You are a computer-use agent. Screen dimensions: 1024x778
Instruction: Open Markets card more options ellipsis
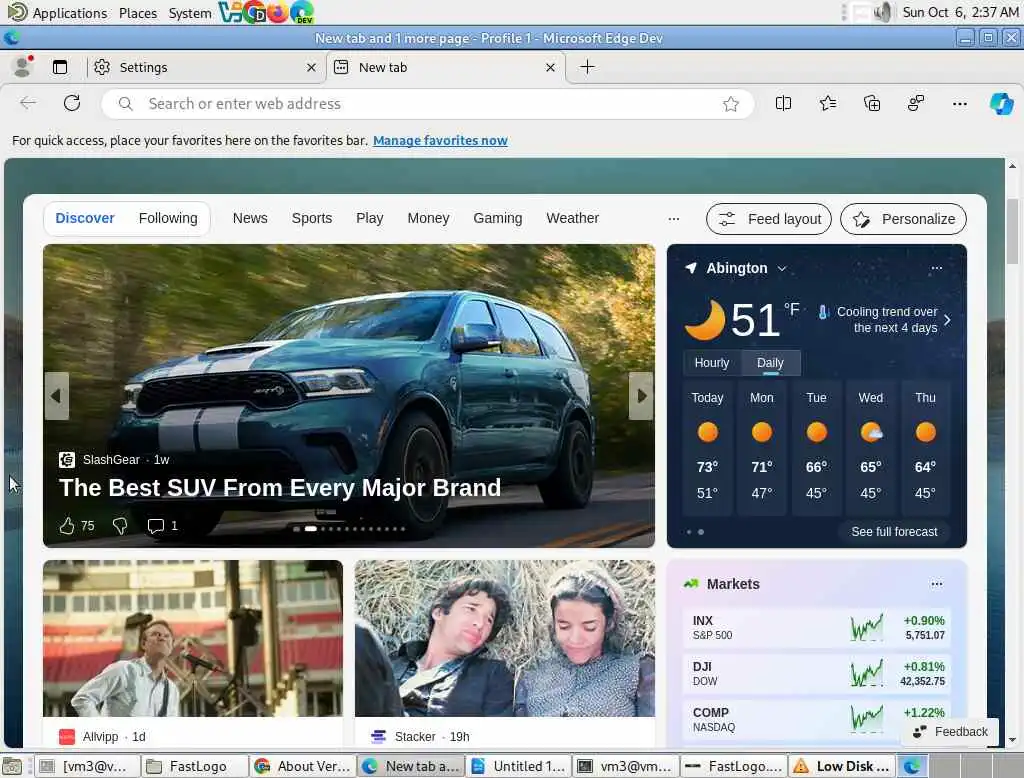tap(936, 584)
